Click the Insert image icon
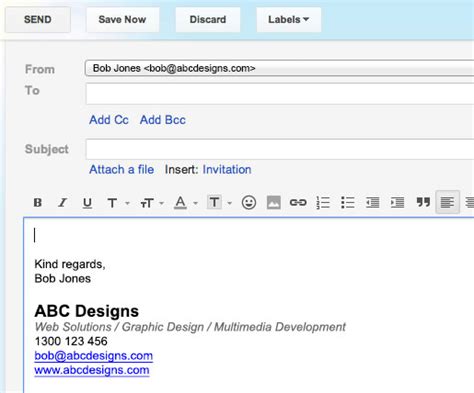This screenshot has width=474, height=393. [274, 202]
